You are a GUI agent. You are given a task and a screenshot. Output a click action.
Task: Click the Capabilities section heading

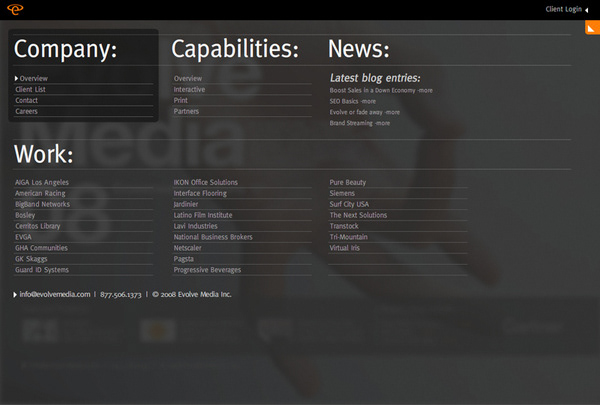click(x=235, y=49)
